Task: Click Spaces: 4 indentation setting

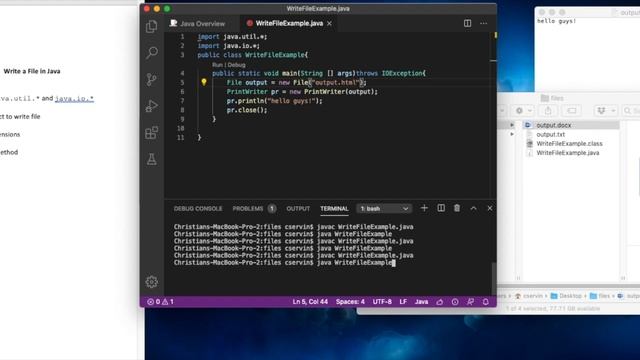Action: [350, 302]
